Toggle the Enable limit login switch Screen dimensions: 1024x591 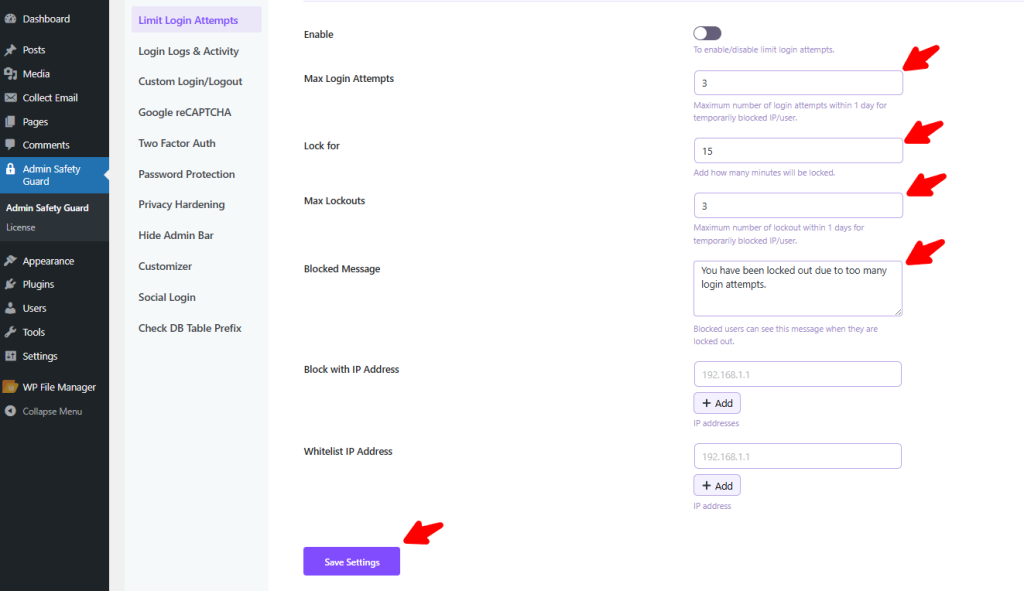(707, 34)
